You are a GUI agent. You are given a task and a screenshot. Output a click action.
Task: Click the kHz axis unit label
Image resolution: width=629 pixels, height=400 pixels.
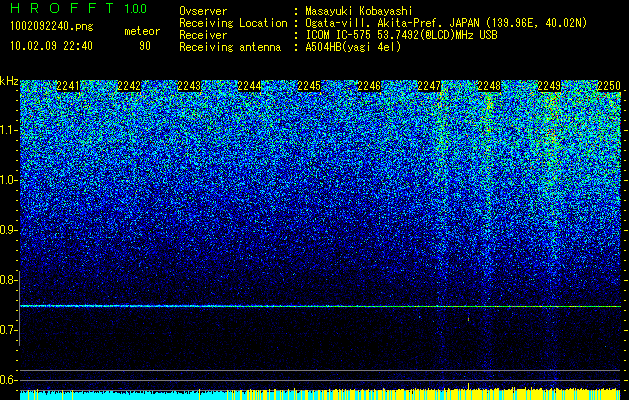point(9,82)
